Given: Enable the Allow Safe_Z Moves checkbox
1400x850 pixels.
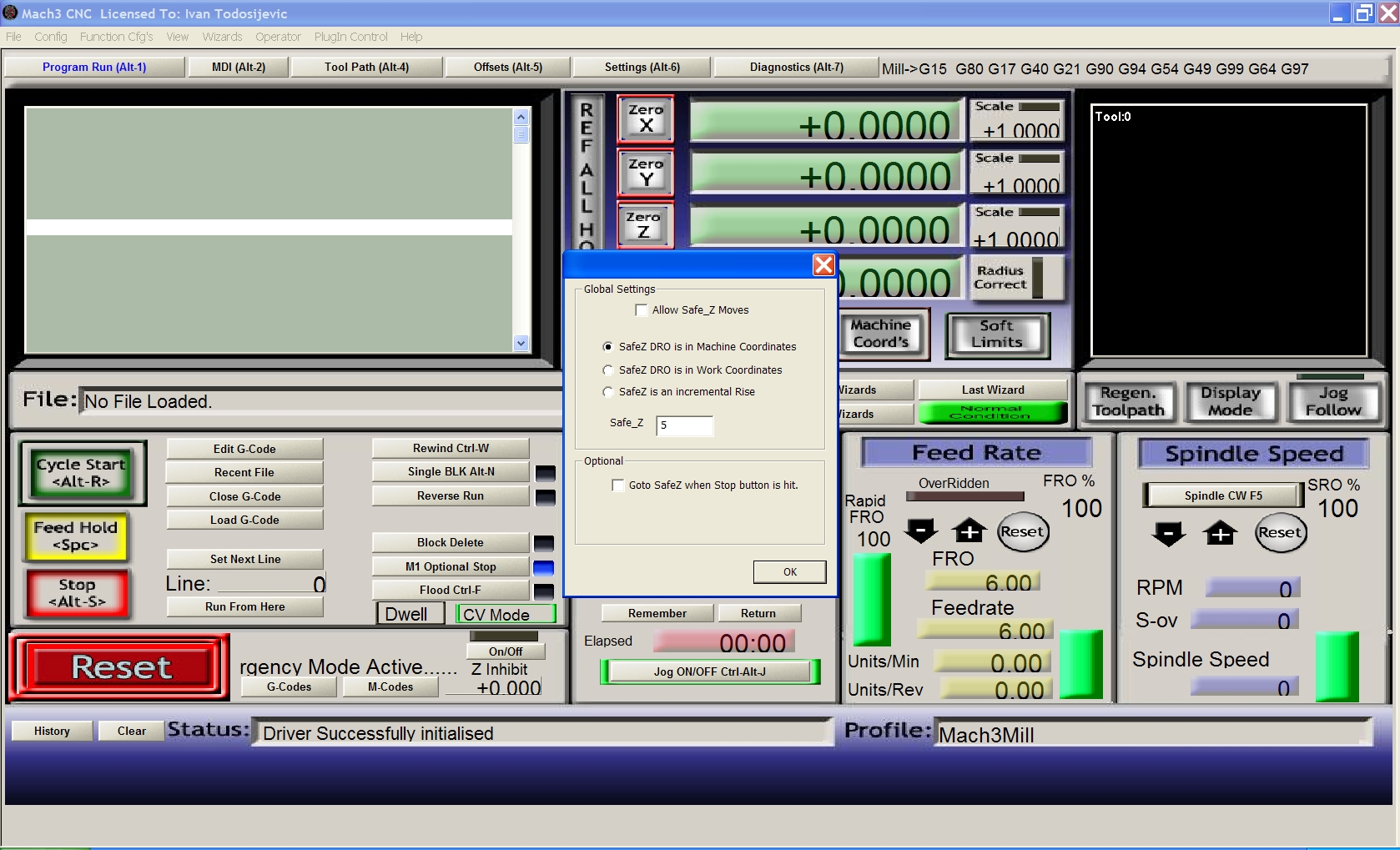Looking at the screenshot, I should click(642, 310).
